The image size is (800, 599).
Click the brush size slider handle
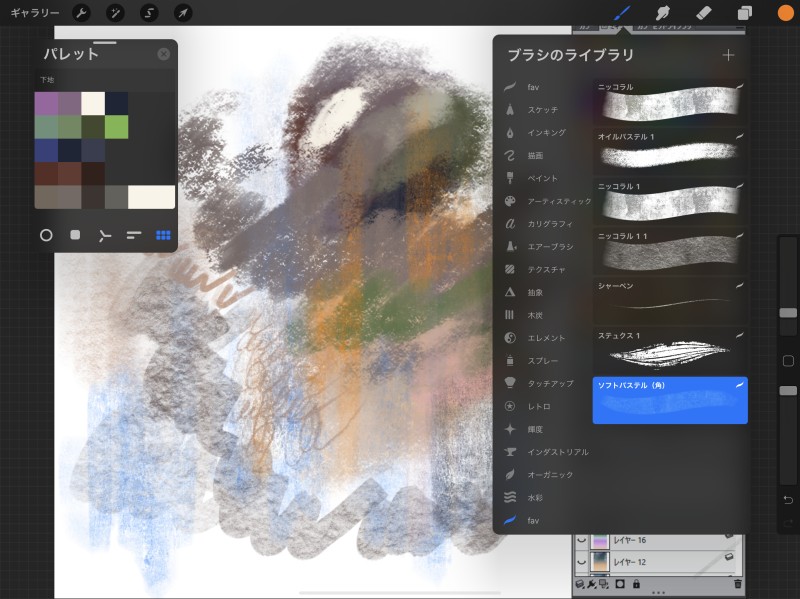pos(788,313)
